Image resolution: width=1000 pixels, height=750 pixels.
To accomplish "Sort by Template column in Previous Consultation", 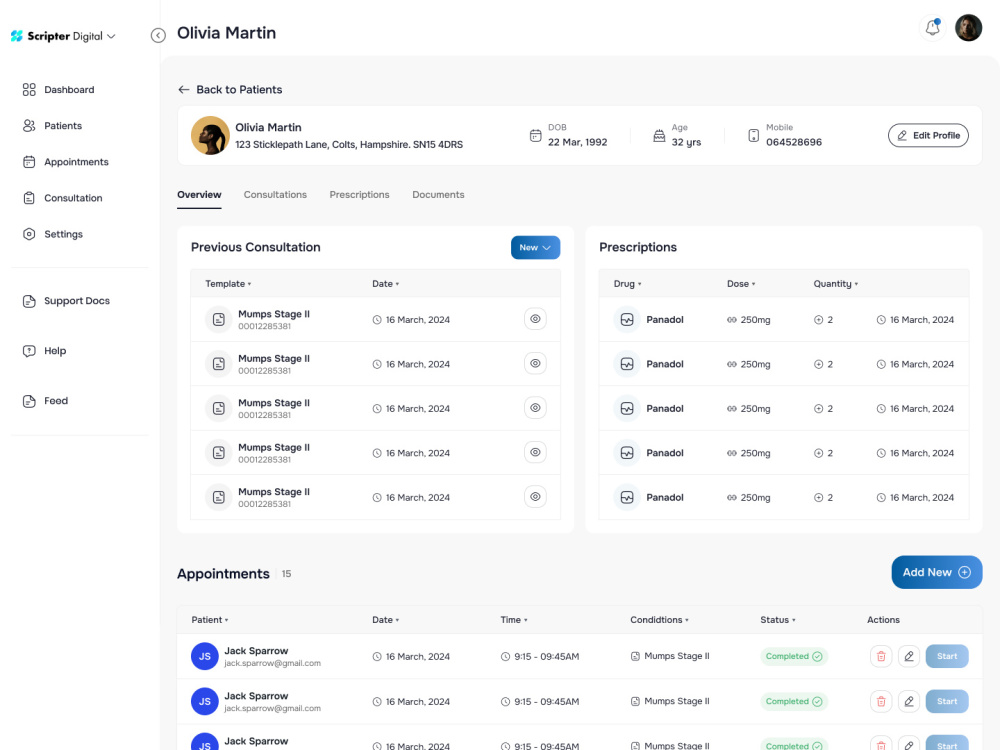I will pyautogui.click(x=228, y=284).
